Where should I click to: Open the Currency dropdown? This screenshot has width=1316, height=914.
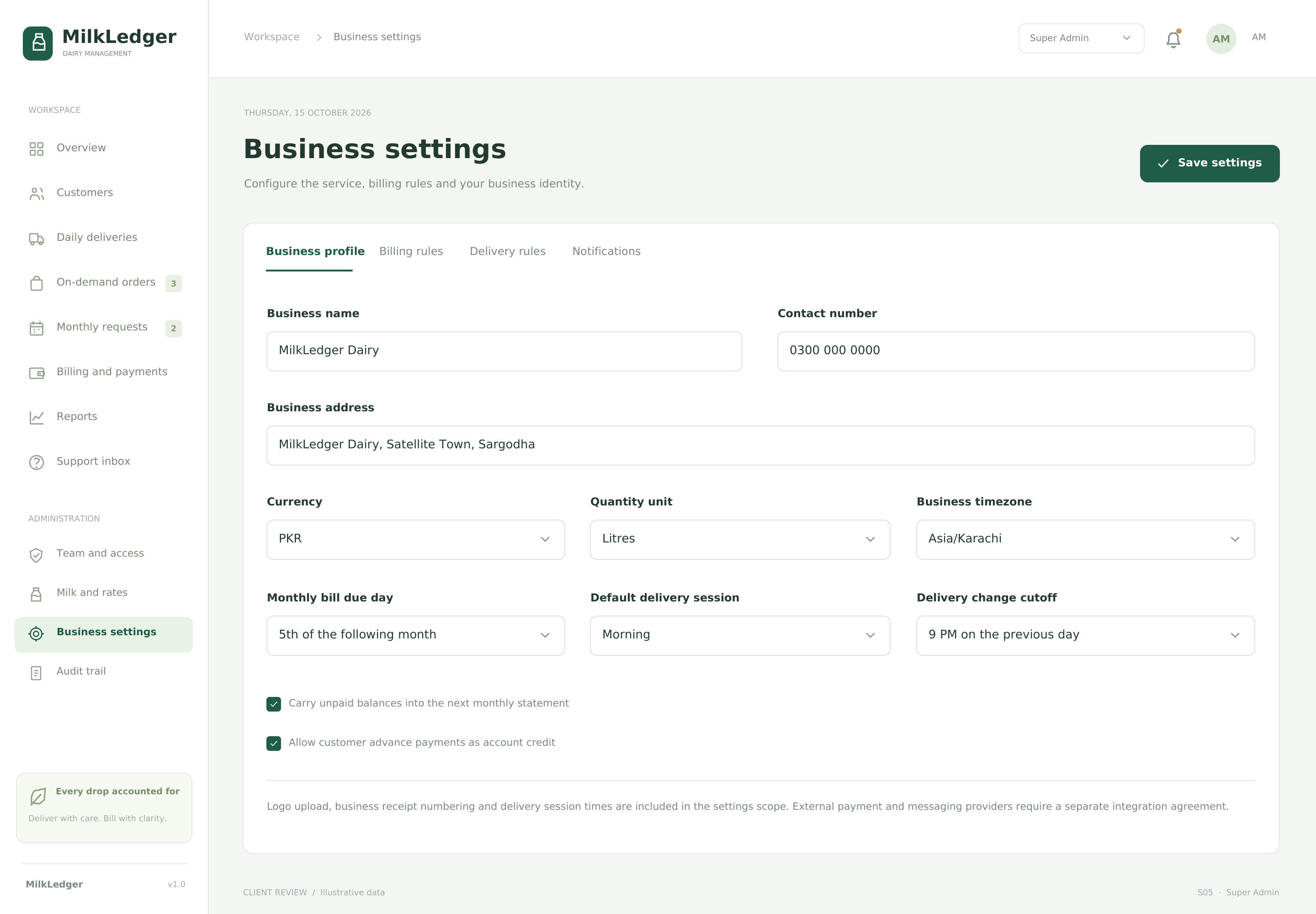click(415, 539)
